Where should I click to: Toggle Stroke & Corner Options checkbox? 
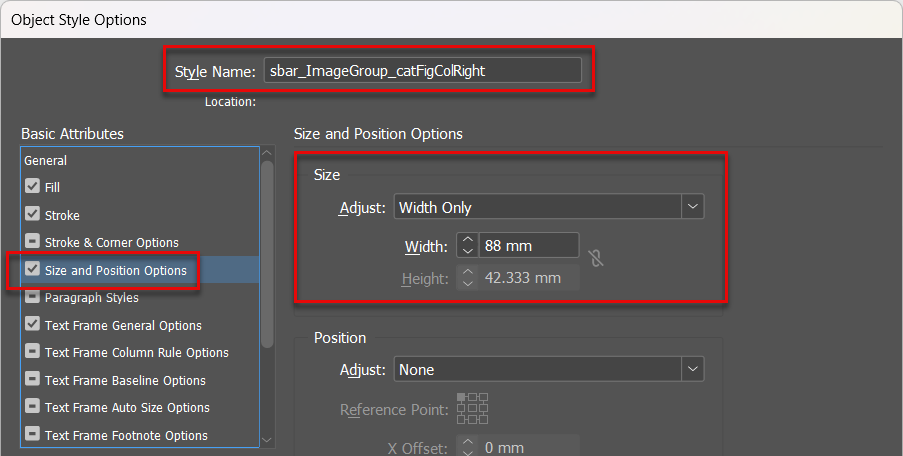coord(32,241)
